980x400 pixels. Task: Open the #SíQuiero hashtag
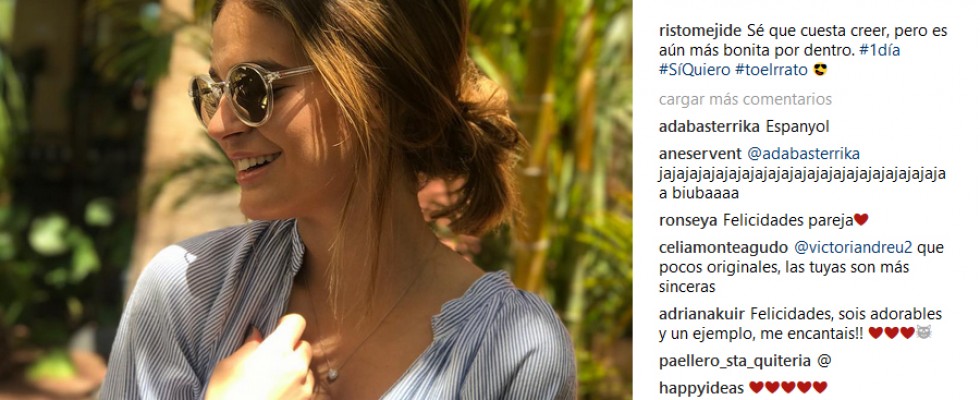pos(694,70)
